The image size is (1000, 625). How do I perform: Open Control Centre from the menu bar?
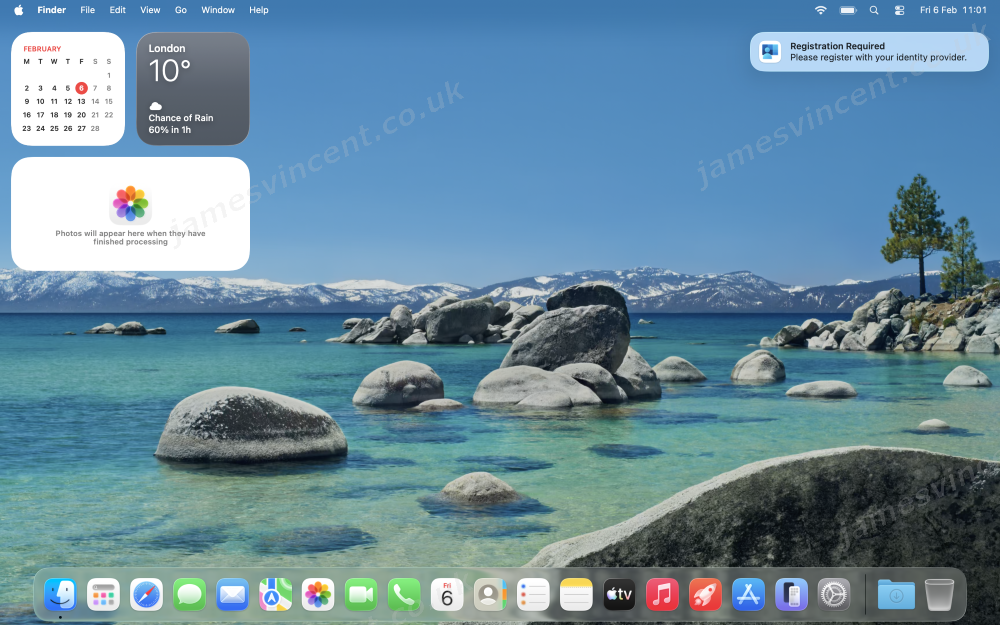(x=899, y=10)
